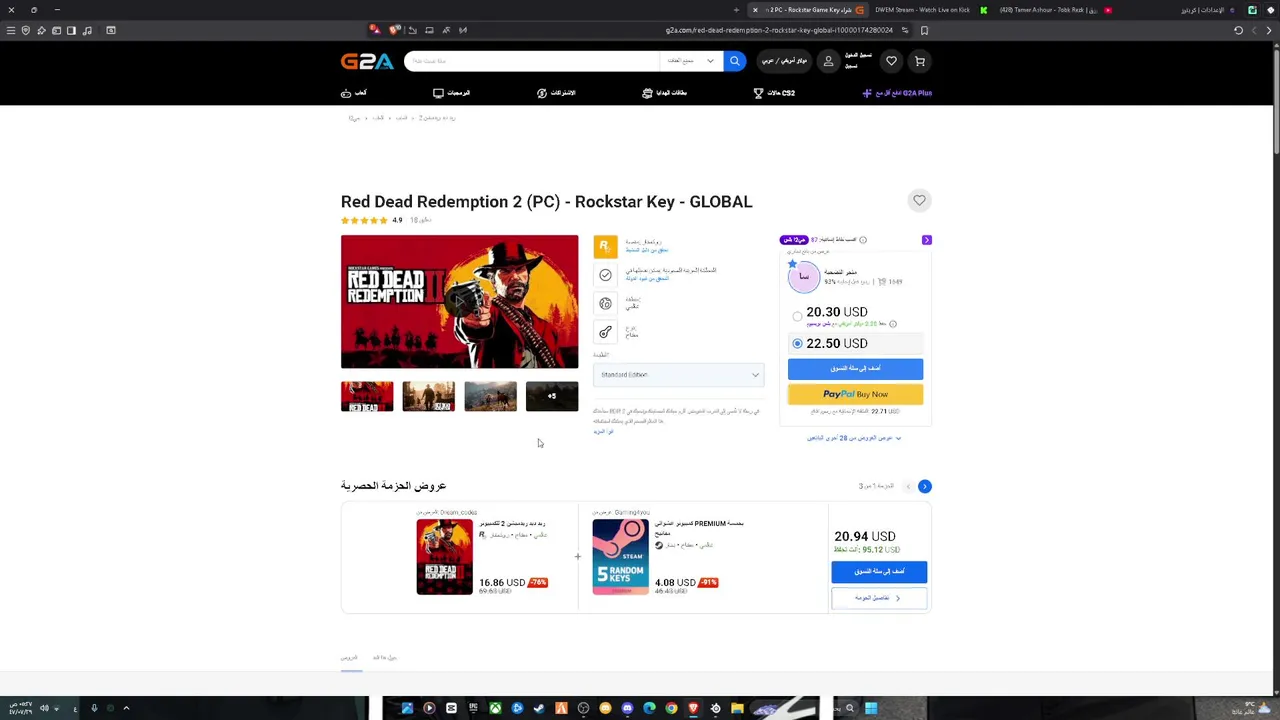Open the G2A Plus menu item
Screen dimensions: 1280x720
pyautogui.click(x=897, y=93)
